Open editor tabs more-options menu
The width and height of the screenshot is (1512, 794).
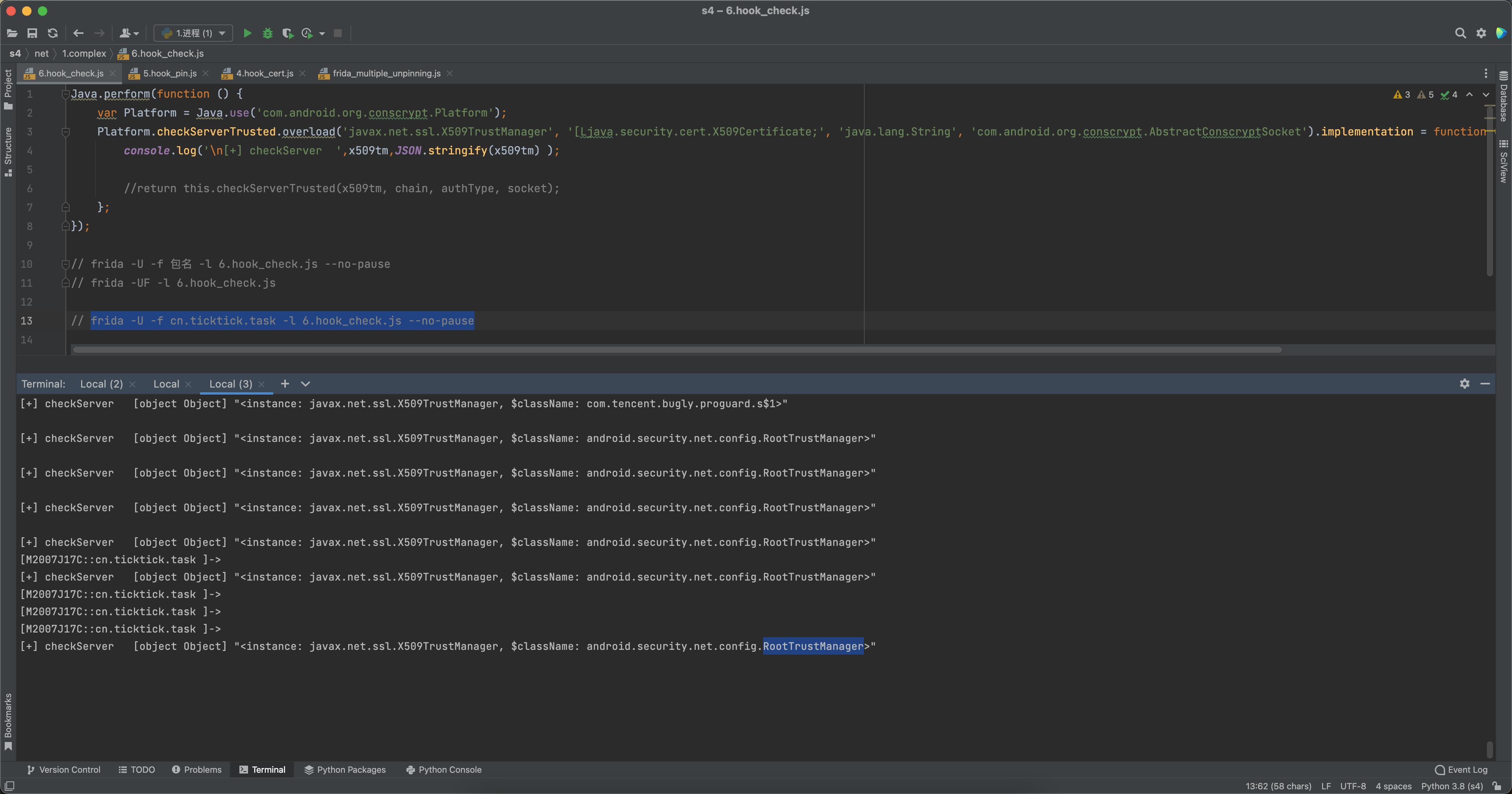point(1486,73)
